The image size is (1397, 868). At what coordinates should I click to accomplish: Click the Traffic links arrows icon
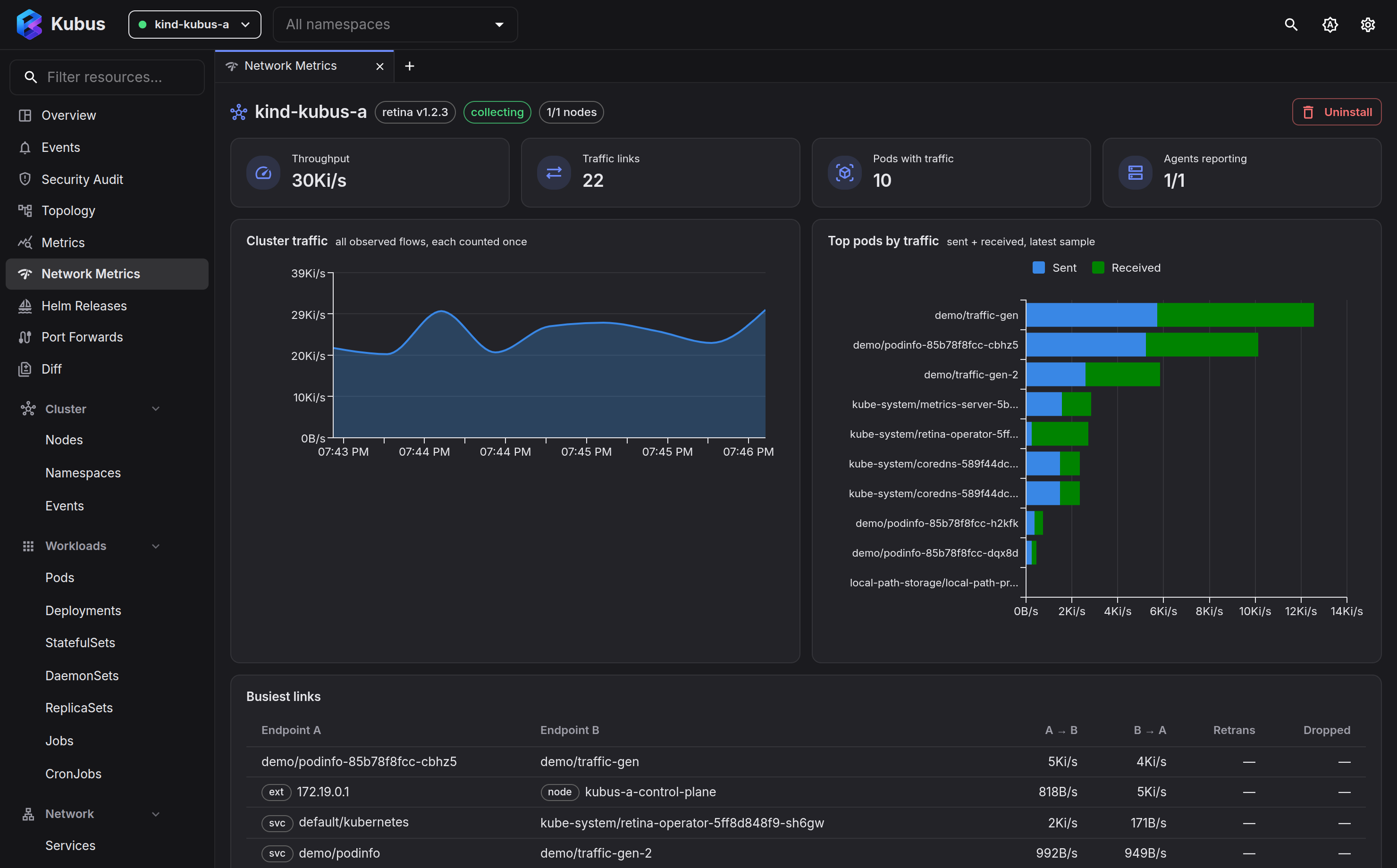554,172
